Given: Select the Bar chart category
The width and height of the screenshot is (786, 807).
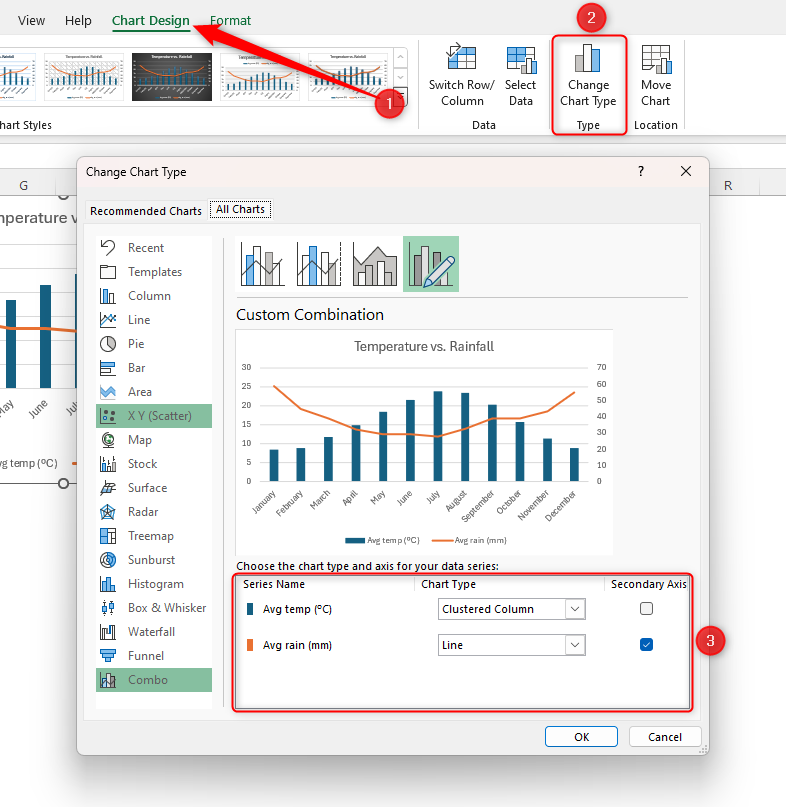Looking at the screenshot, I should [x=154, y=368].
